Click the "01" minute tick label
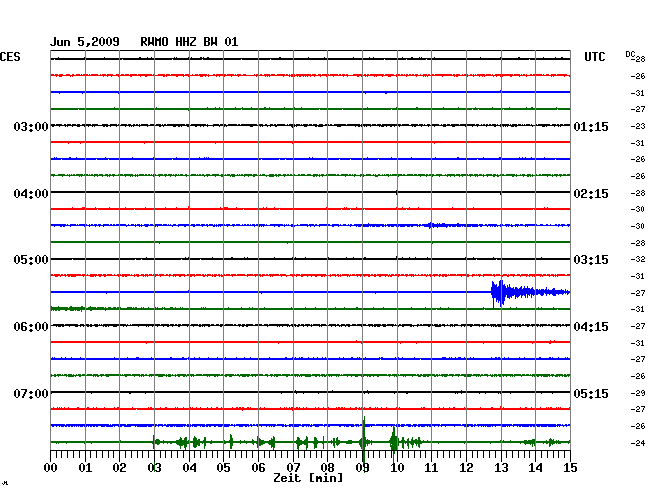 point(85,468)
